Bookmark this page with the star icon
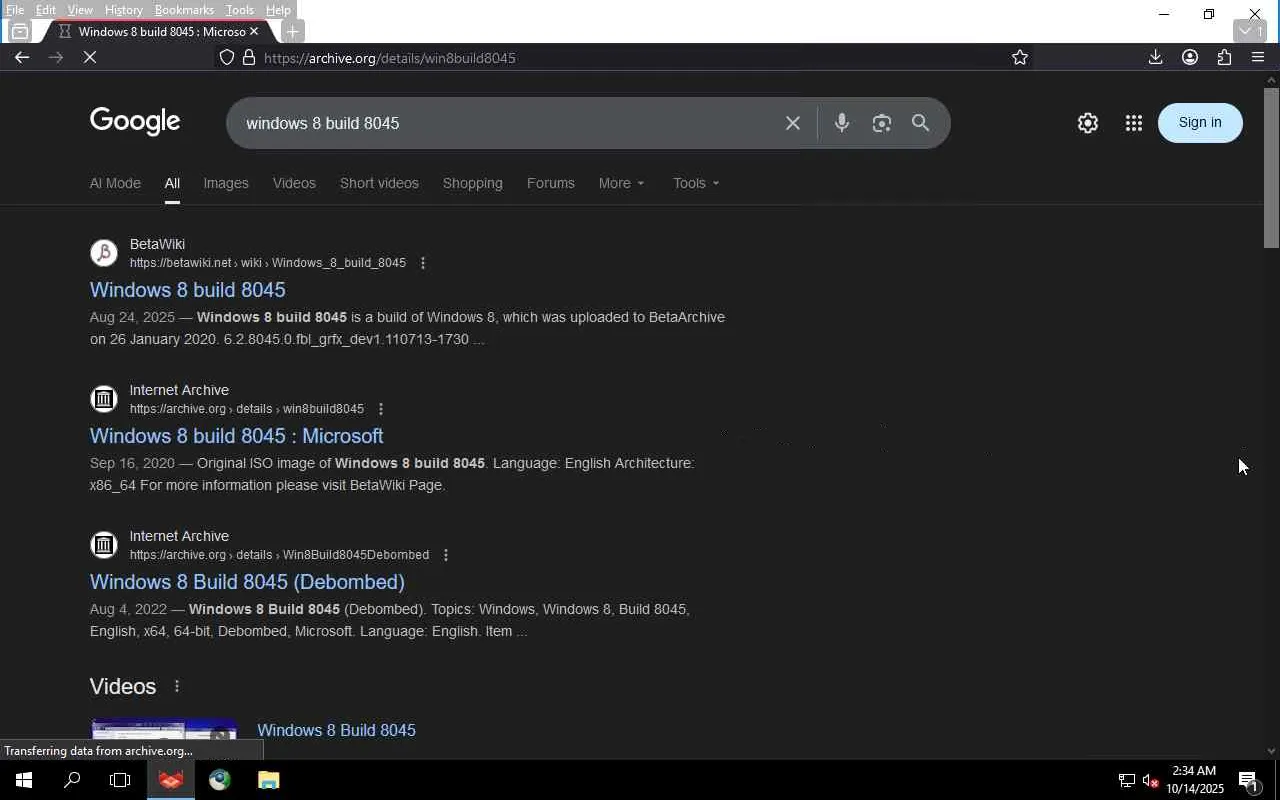This screenshot has width=1280, height=800. click(1019, 57)
